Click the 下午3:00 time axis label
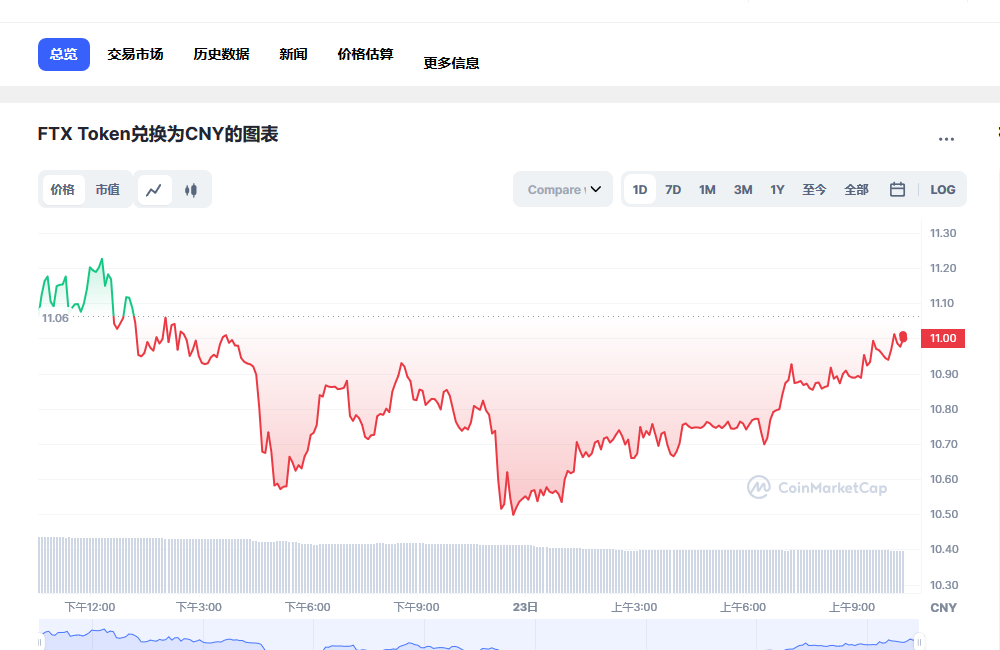 (199, 607)
